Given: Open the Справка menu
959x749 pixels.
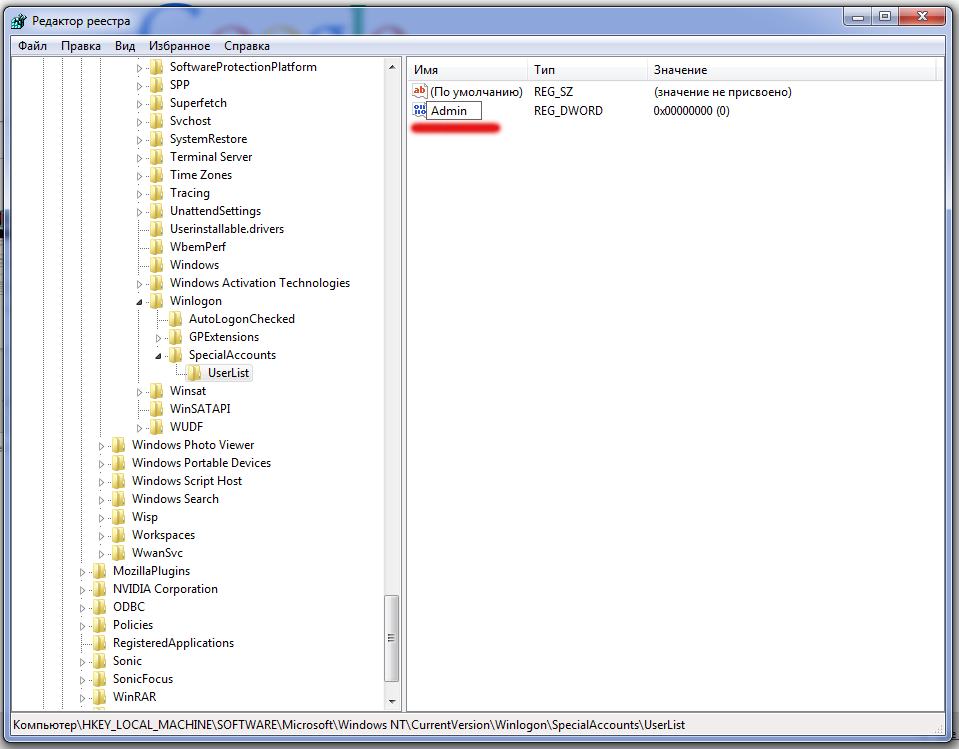Looking at the screenshot, I should point(246,46).
